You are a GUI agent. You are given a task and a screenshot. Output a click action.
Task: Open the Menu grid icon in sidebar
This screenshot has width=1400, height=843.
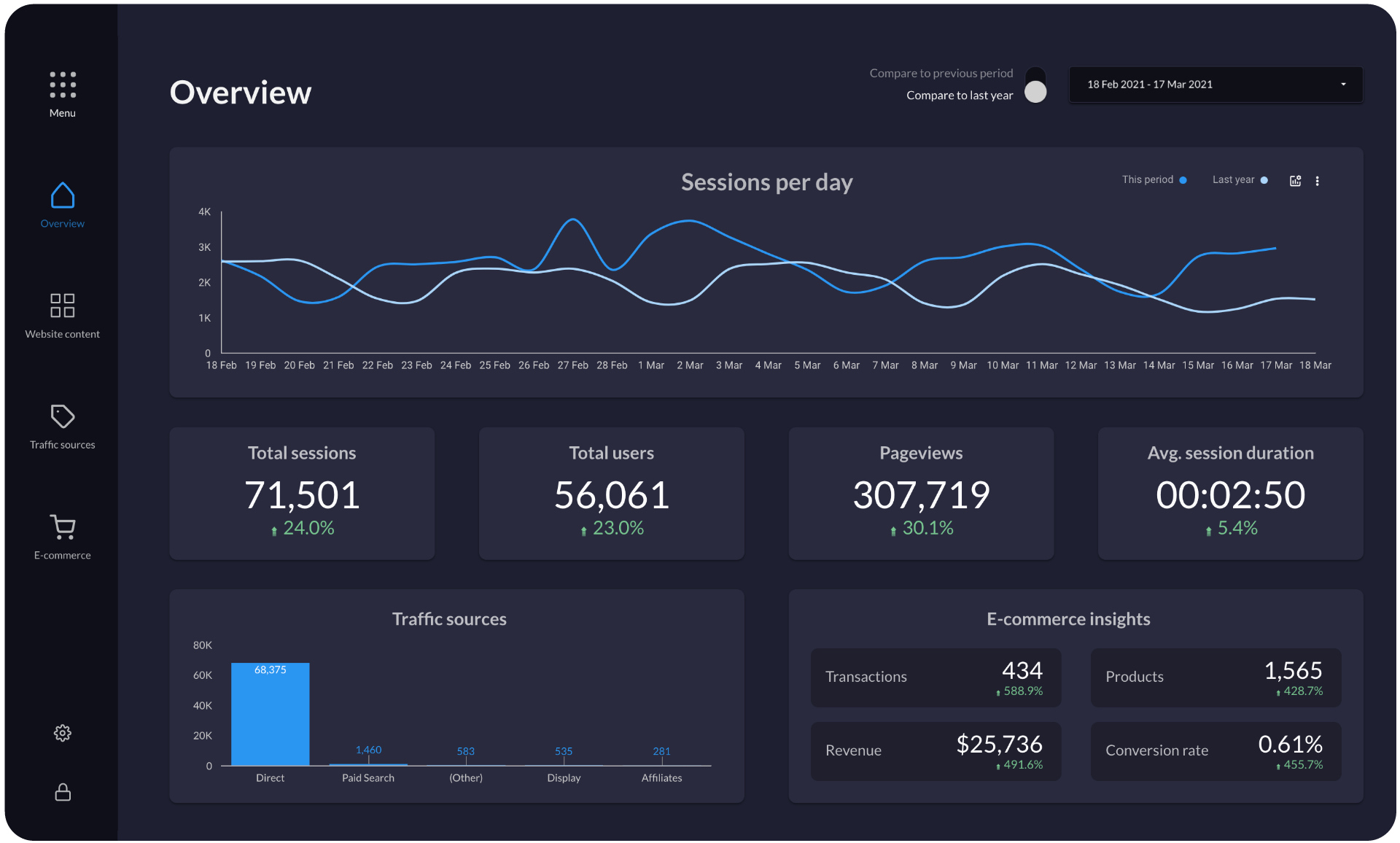[x=63, y=86]
